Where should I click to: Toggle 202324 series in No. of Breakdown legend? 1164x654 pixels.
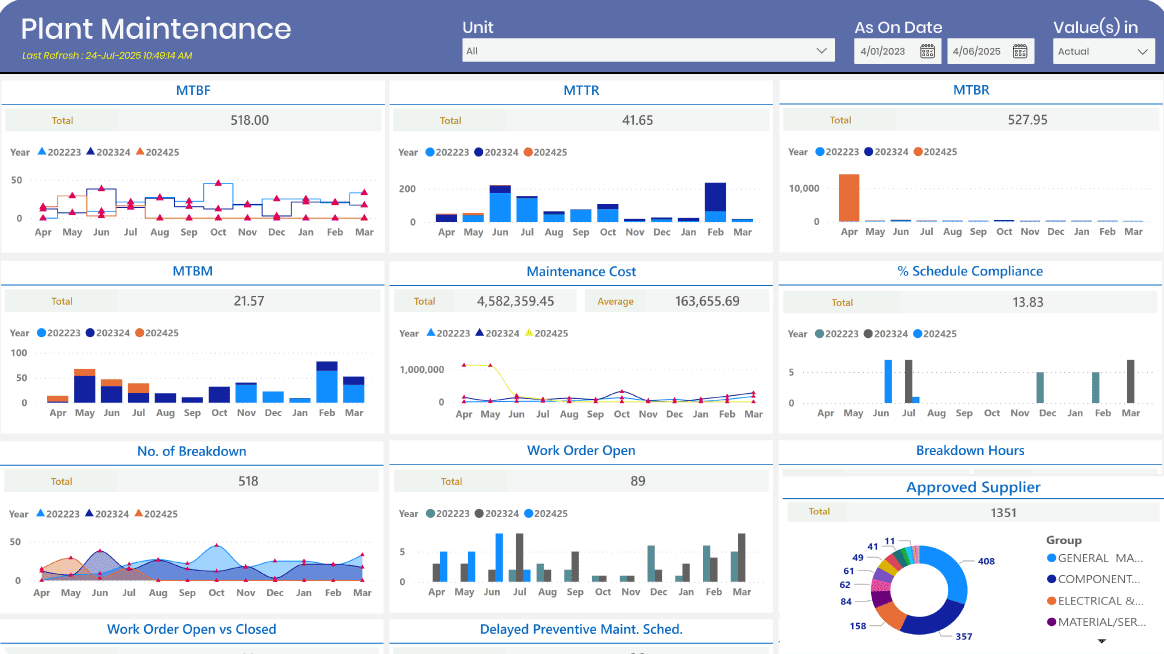coord(90,514)
